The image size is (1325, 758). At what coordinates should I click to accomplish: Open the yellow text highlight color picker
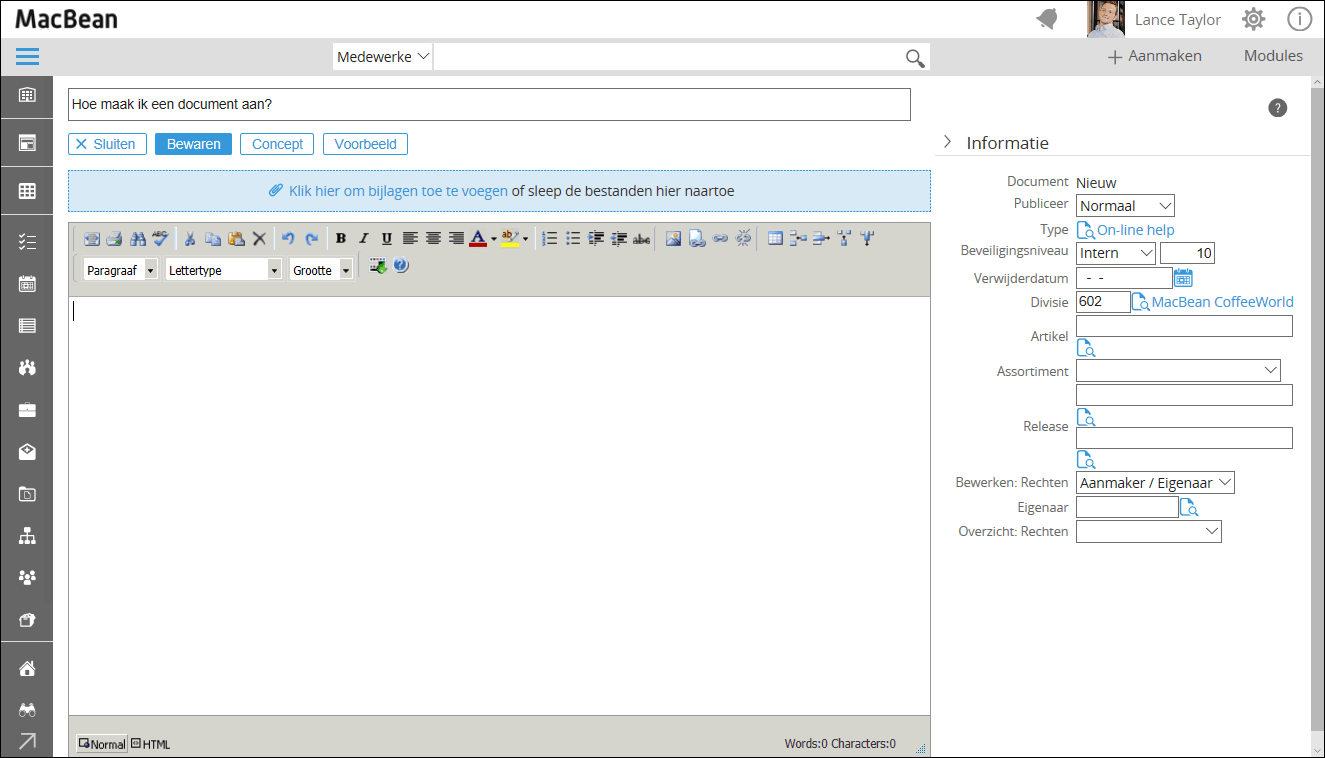[510, 238]
